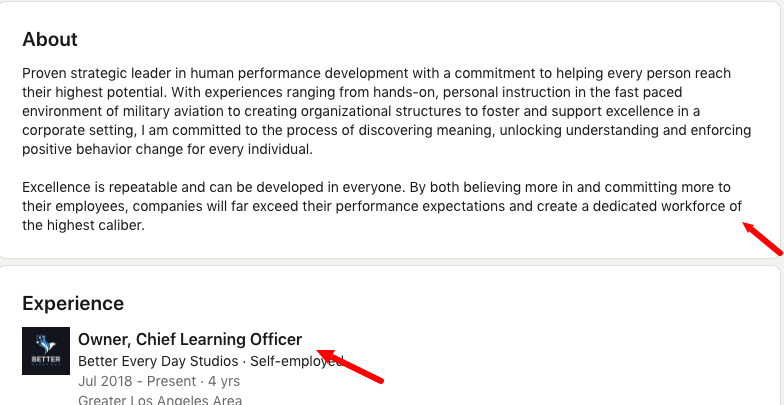
Task: Click the red arrow pointing at the job title
Action: 350,366
